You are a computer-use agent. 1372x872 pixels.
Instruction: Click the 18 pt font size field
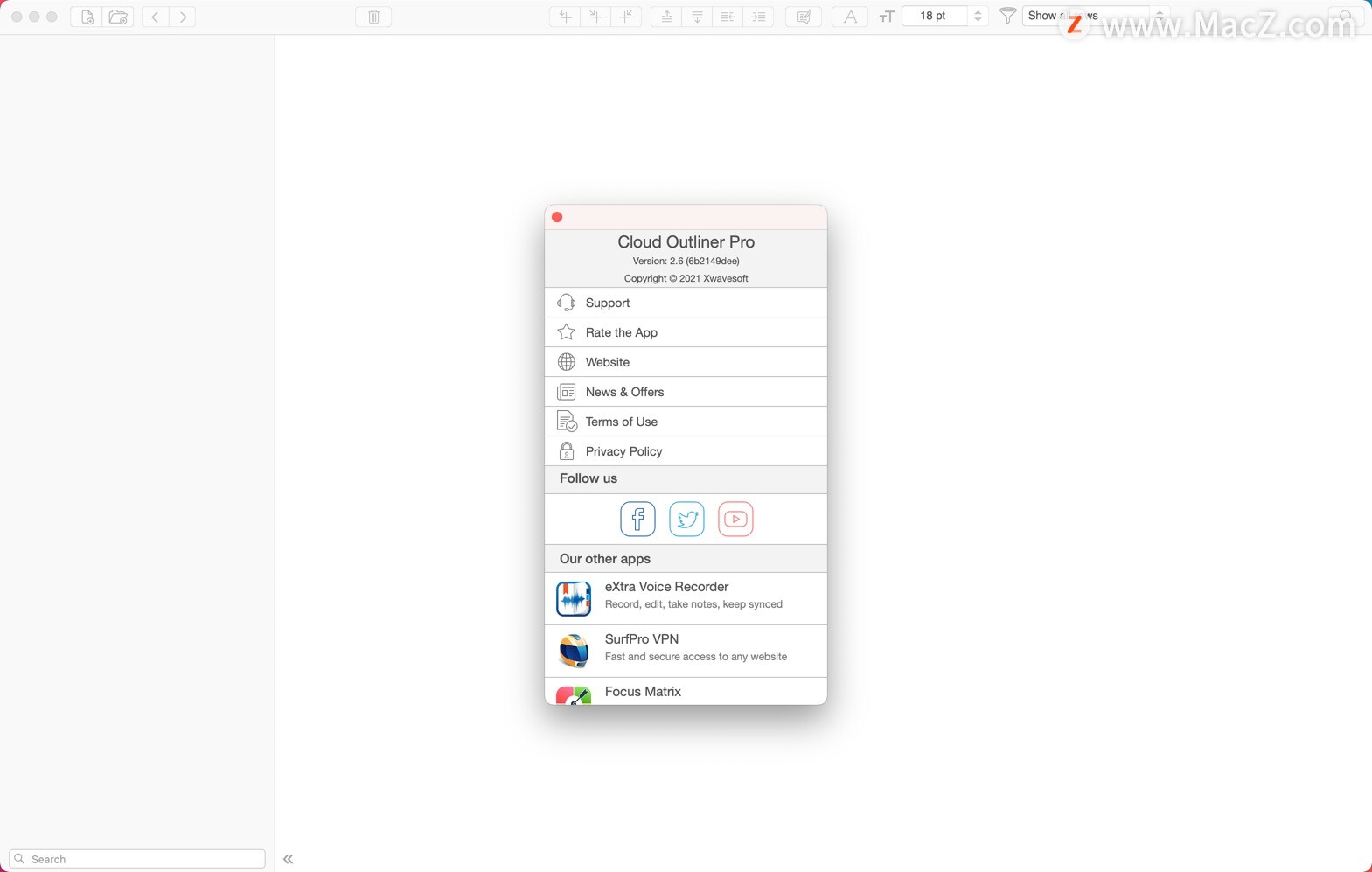tap(934, 16)
